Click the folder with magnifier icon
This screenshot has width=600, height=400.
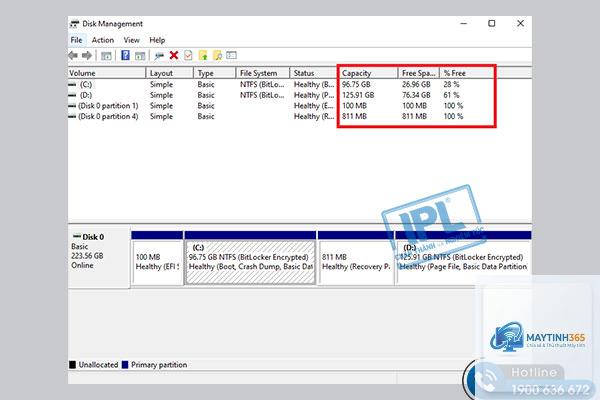click(x=217, y=56)
